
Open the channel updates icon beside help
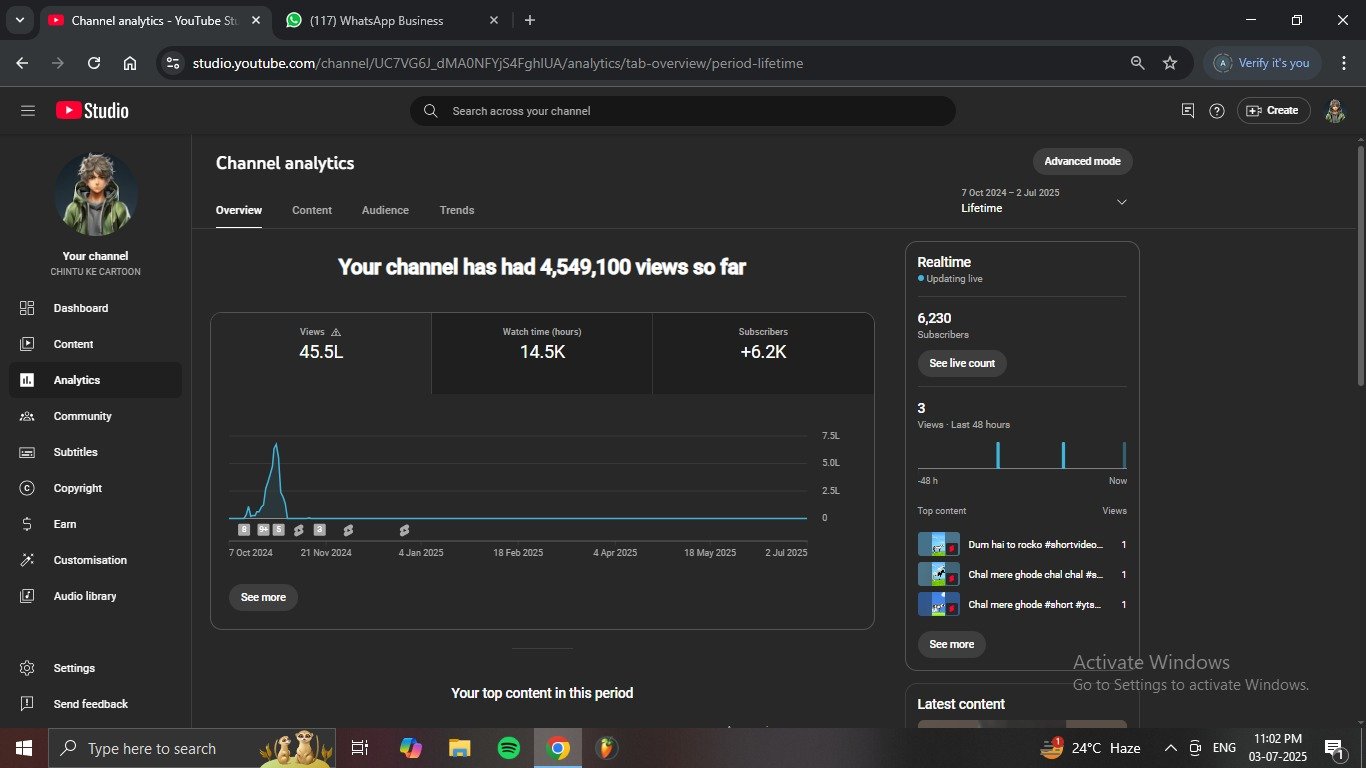click(x=1188, y=111)
